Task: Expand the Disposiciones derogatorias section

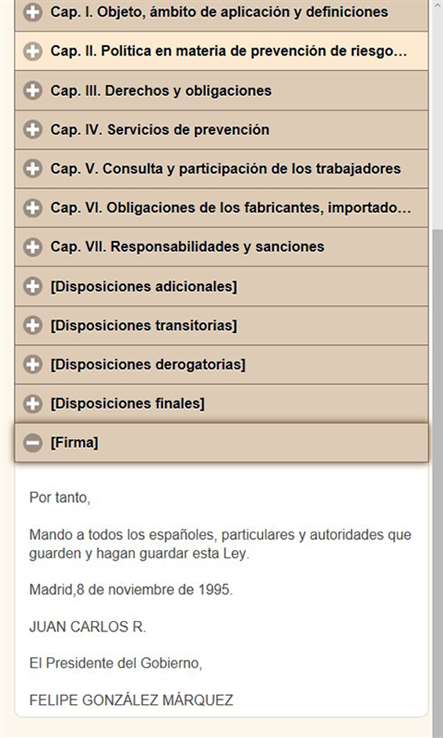Action: (x=221, y=364)
